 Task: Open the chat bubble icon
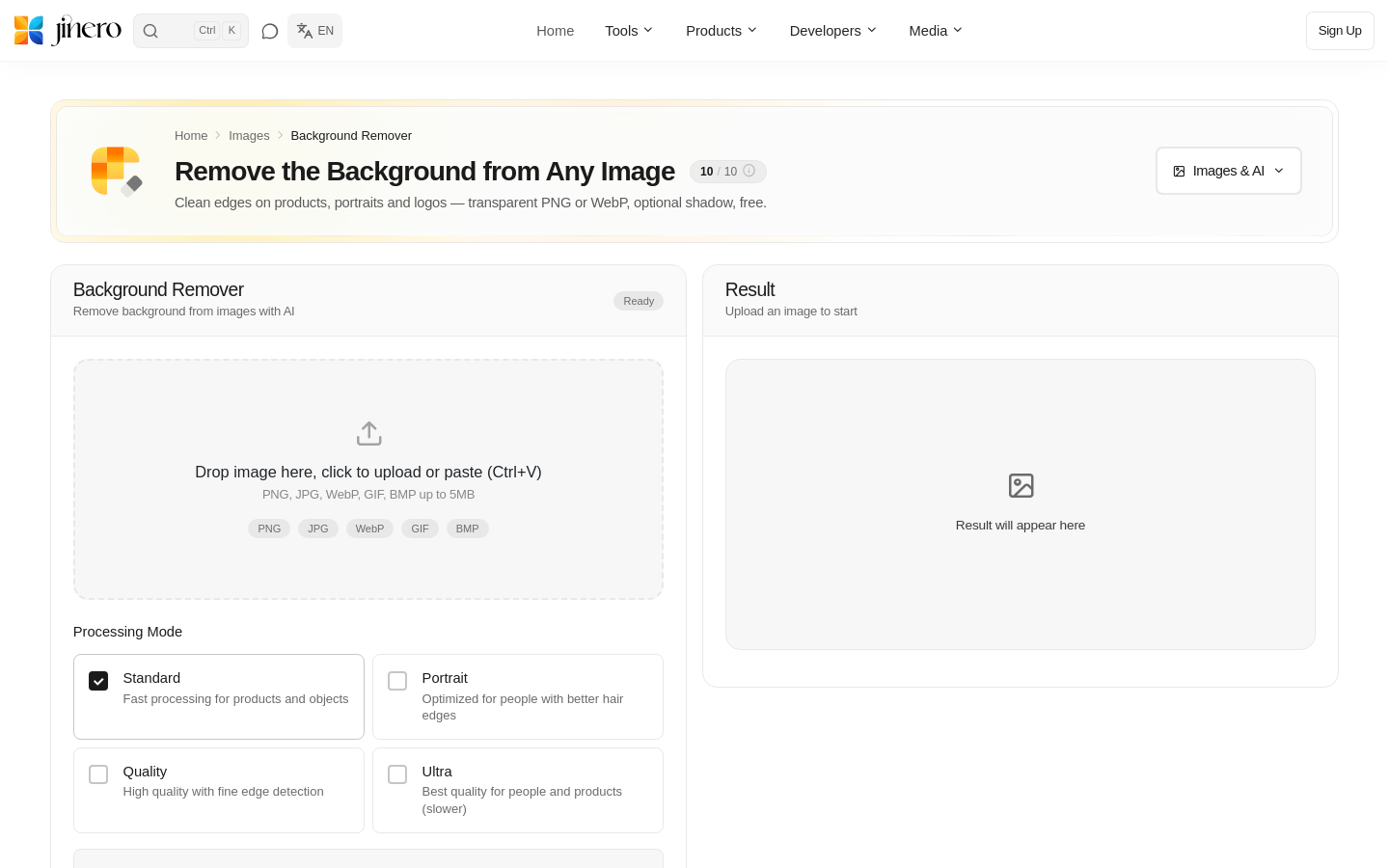pos(270,31)
